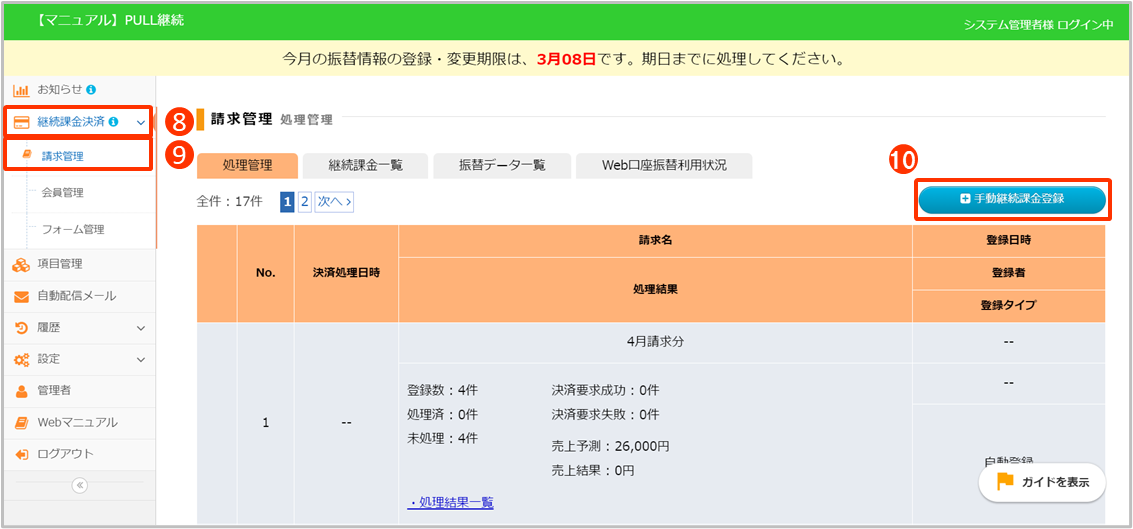Click the coins icon for 項目管理
Image resolution: width=1133 pixels, height=529 pixels.
(20, 265)
